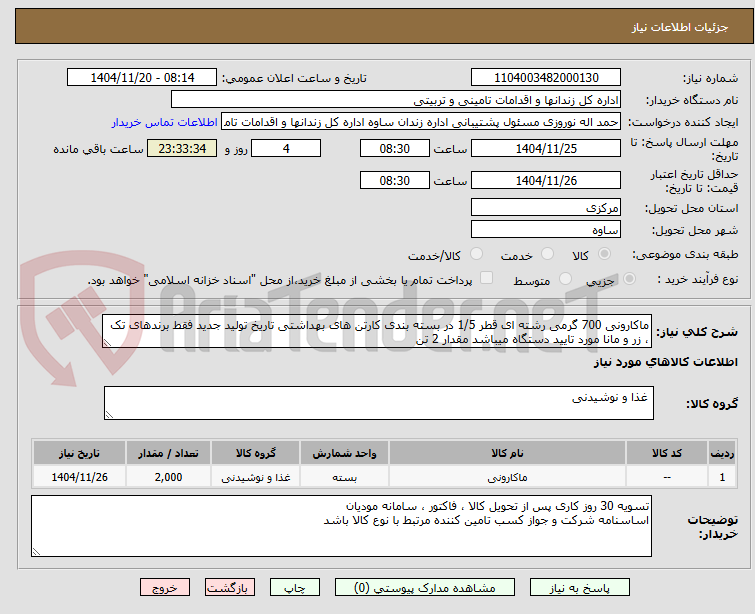The height and width of the screenshot is (614, 755).
Task: Click the پاسخ به نیاز button
Action: click(580, 588)
